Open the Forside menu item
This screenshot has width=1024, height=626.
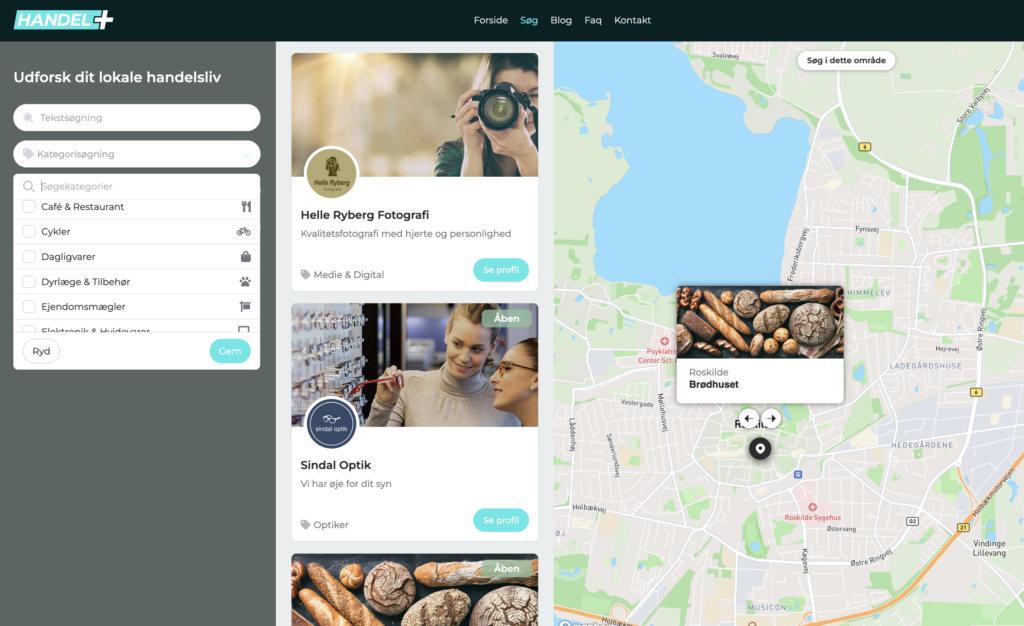(x=490, y=20)
